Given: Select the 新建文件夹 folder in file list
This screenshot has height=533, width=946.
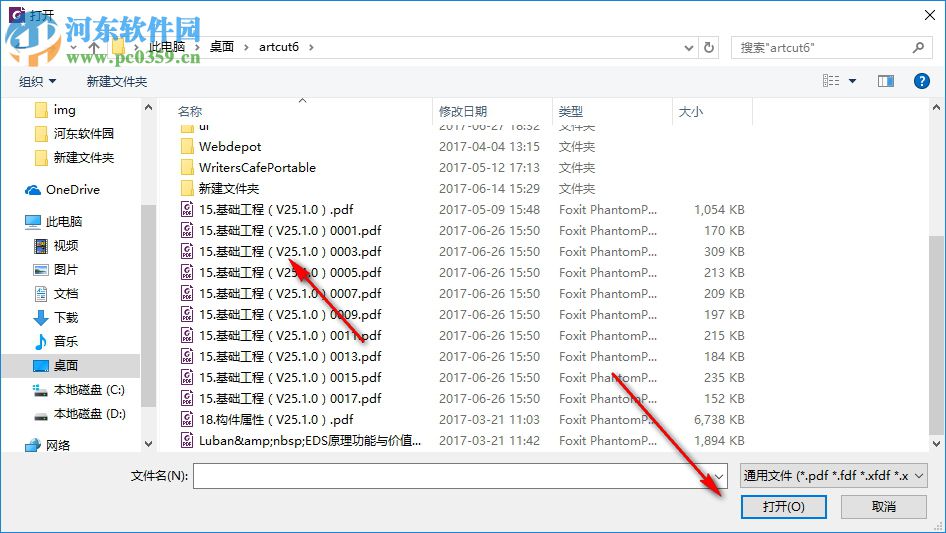Looking at the screenshot, I should pyautogui.click(x=229, y=189).
